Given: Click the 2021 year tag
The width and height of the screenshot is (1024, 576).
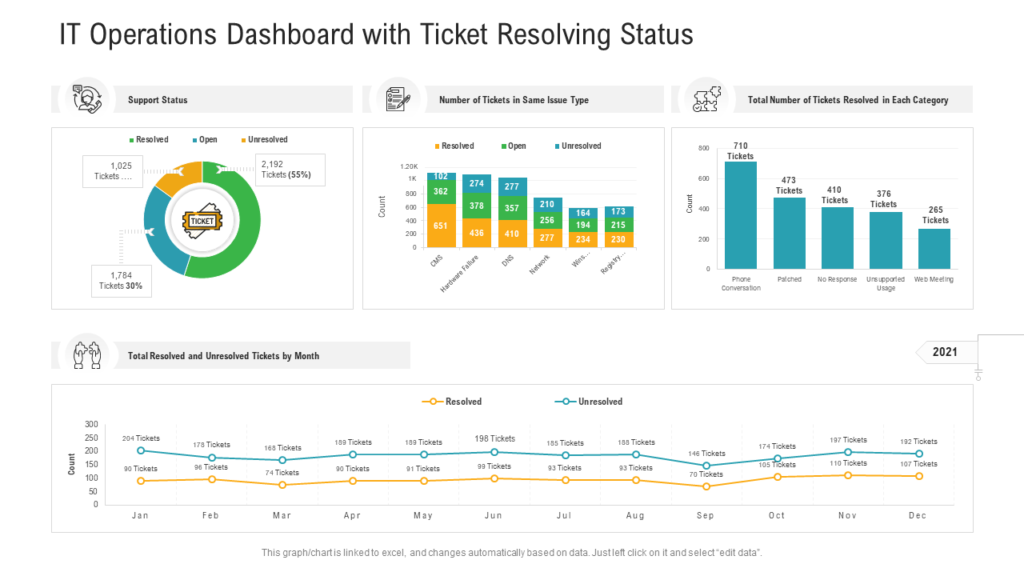Looking at the screenshot, I should [x=944, y=352].
